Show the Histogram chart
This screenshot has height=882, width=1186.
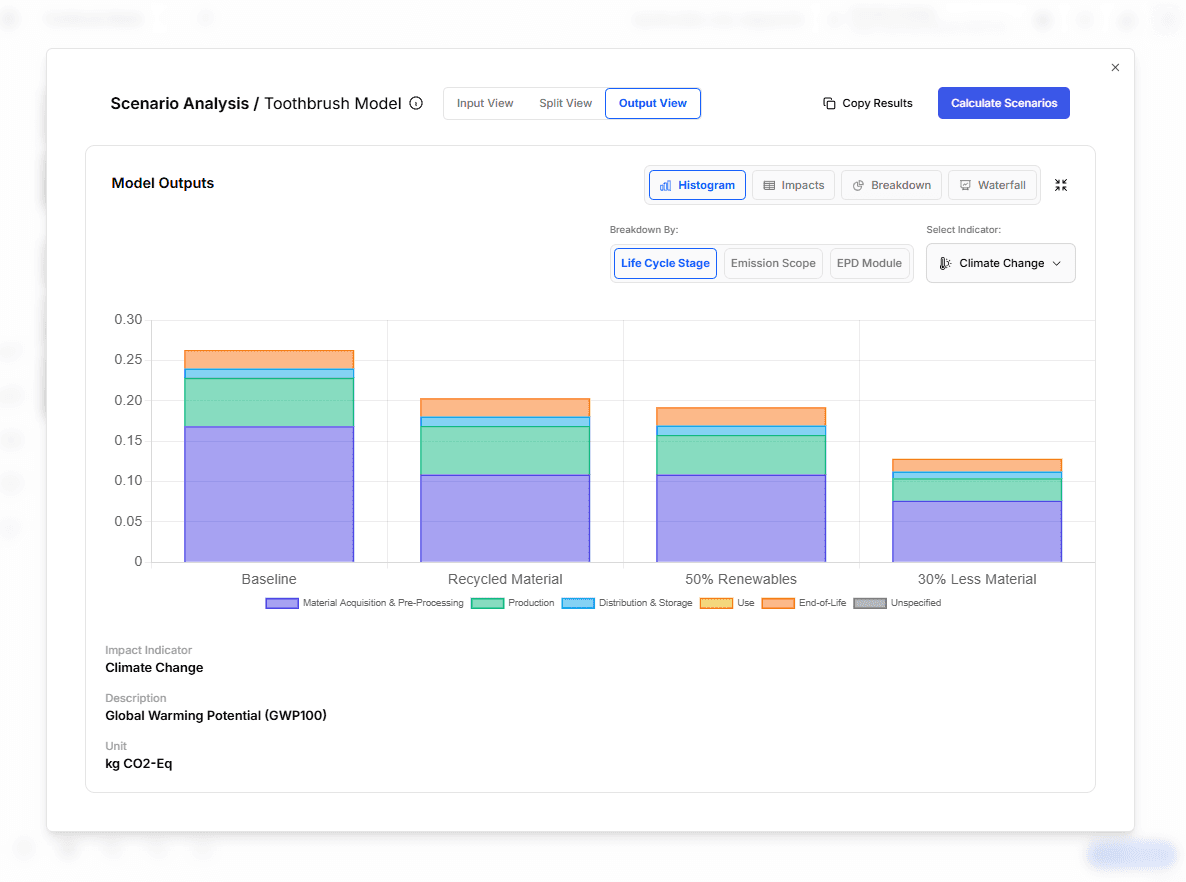coord(697,185)
